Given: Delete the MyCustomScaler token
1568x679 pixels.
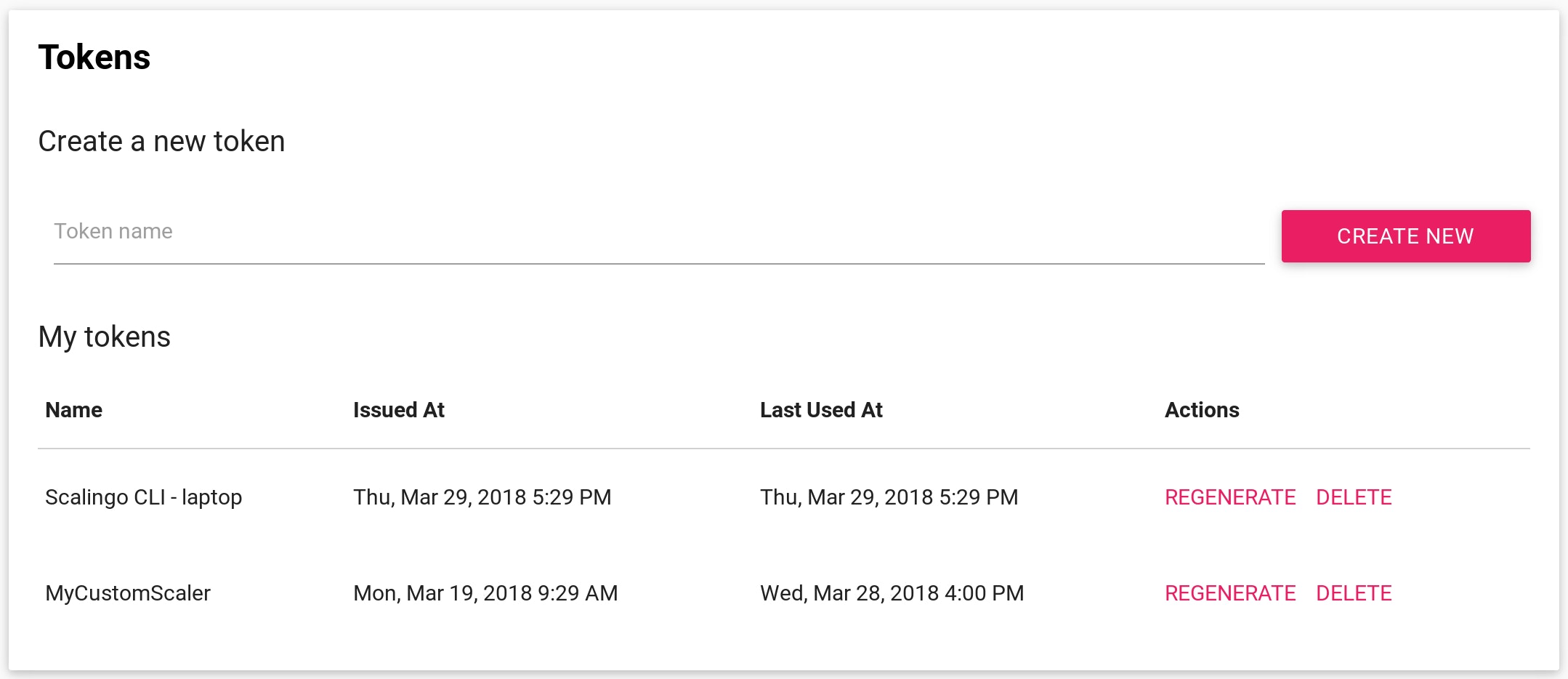Looking at the screenshot, I should (1354, 593).
